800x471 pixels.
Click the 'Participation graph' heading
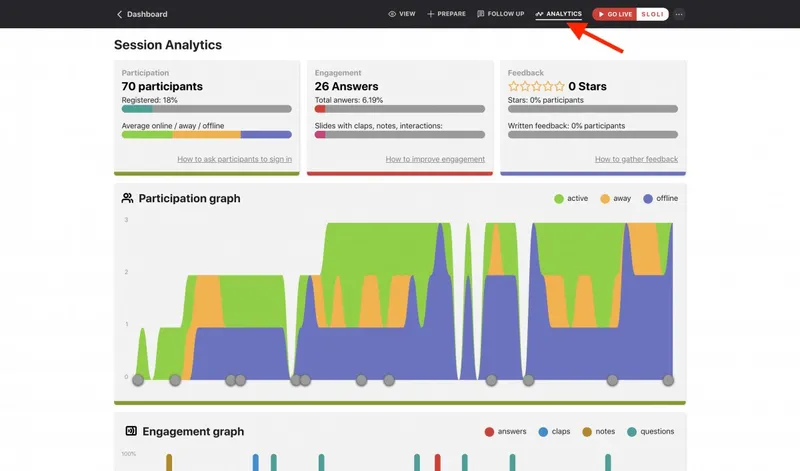coord(189,199)
